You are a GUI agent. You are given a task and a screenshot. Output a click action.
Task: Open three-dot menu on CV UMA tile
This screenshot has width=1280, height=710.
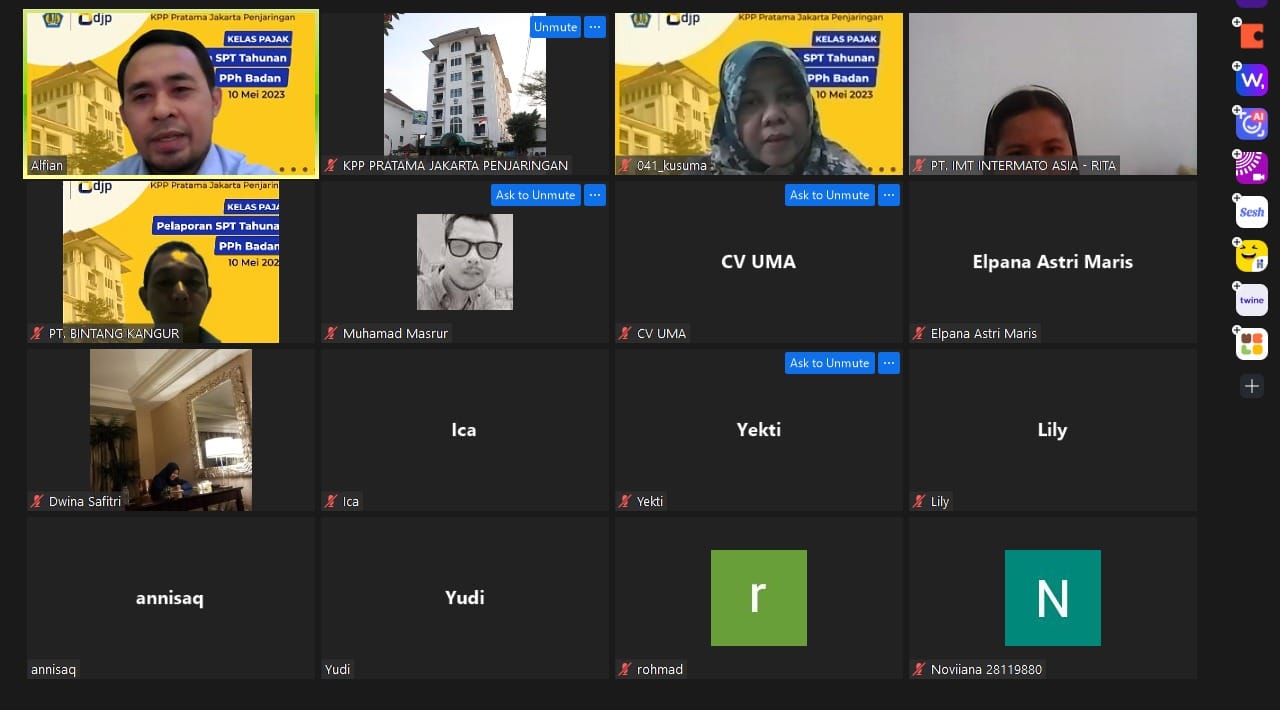coord(889,195)
